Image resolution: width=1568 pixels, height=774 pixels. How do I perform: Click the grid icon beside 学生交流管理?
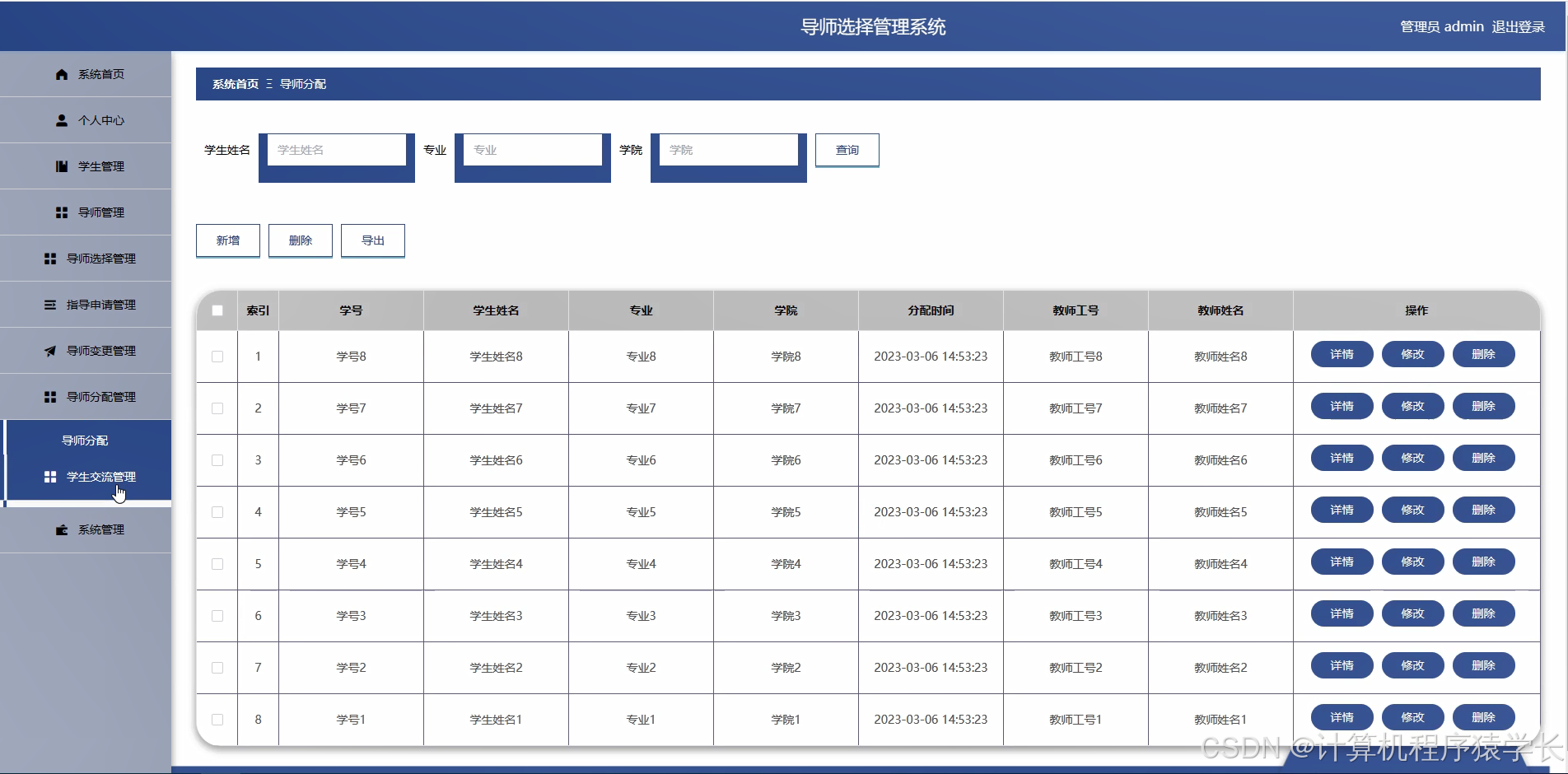50,477
